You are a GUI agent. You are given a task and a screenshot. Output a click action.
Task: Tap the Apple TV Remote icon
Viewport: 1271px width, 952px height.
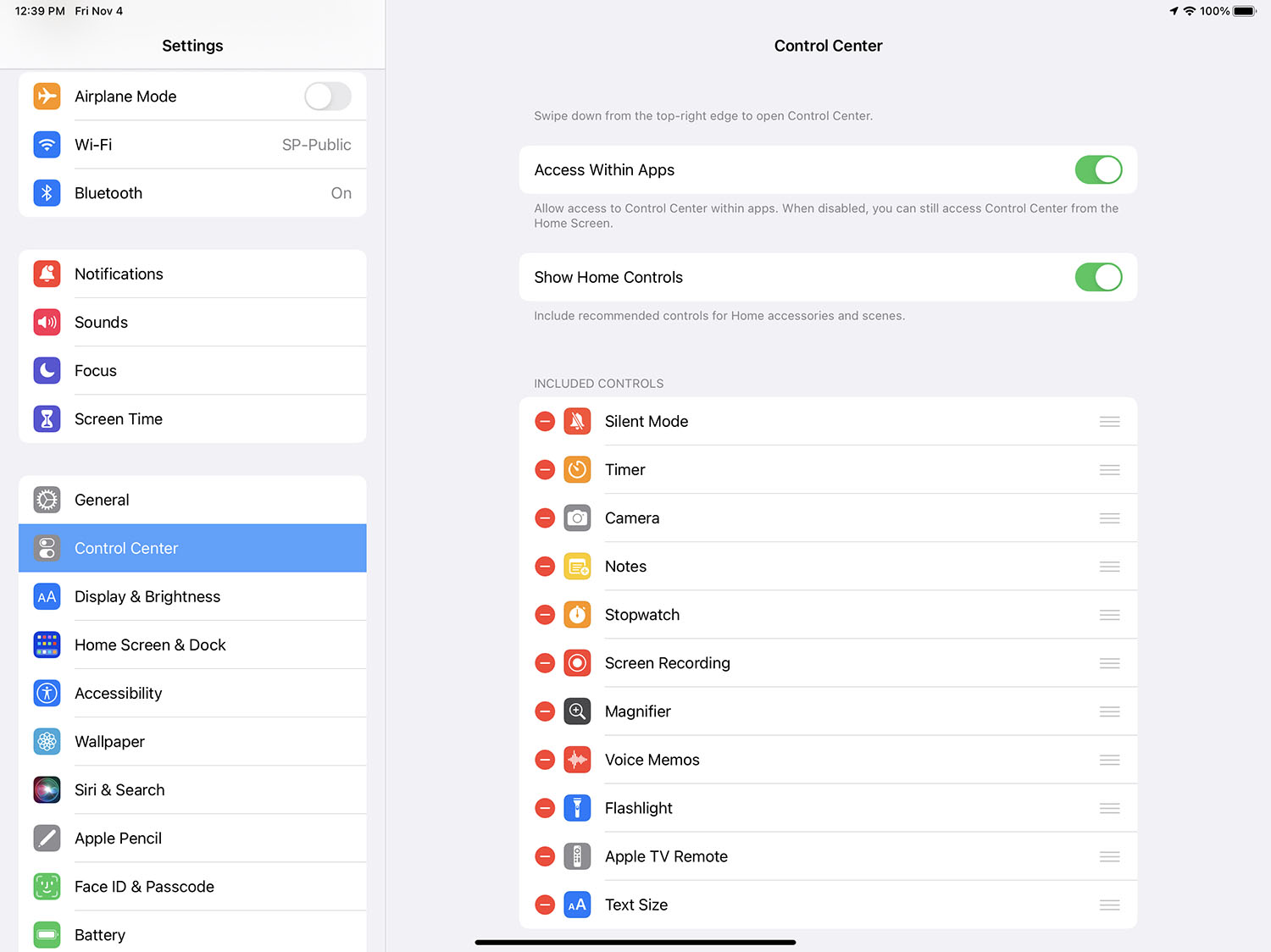(577, 856)
